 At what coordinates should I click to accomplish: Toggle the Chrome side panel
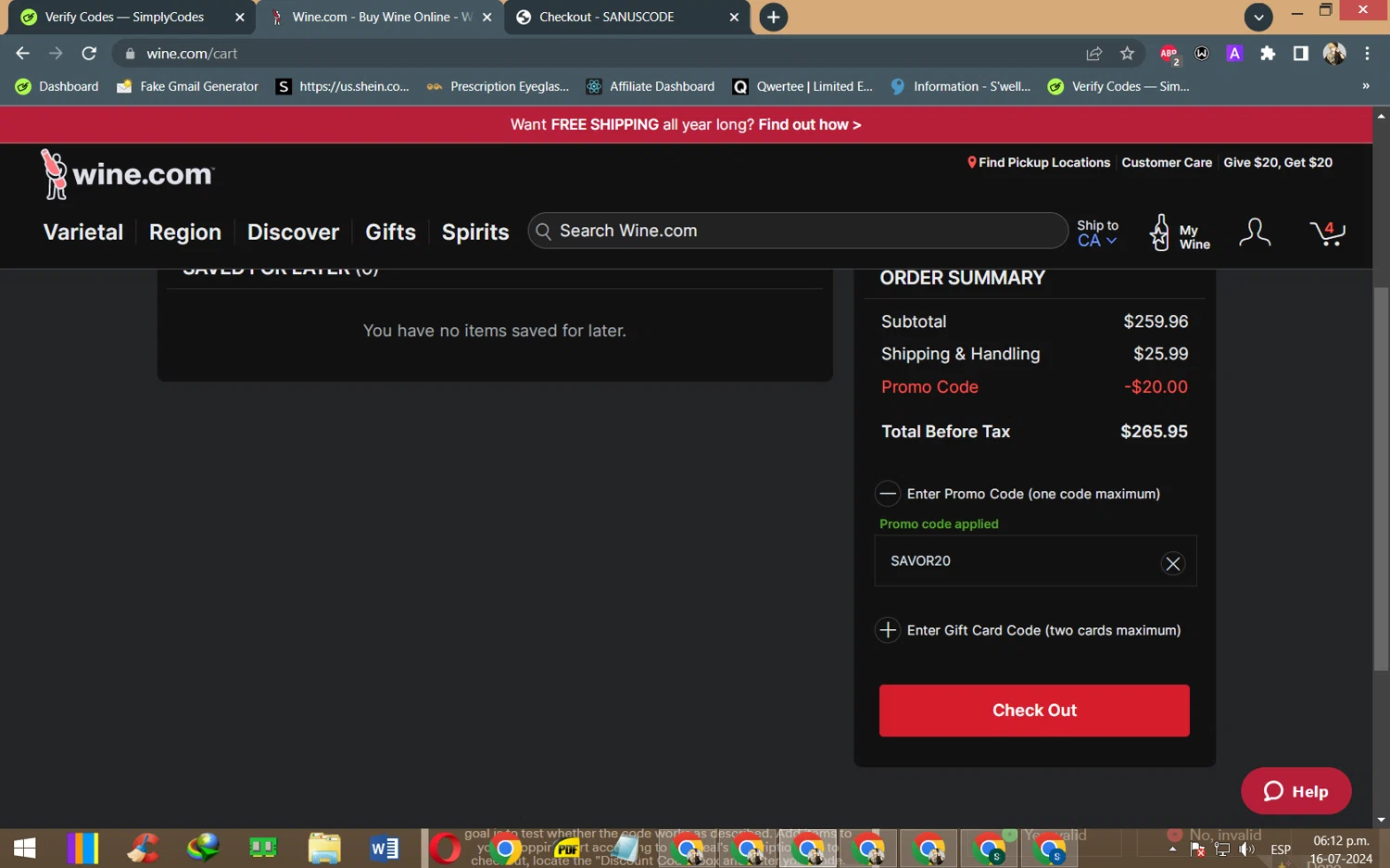[x=1301, y=54]
